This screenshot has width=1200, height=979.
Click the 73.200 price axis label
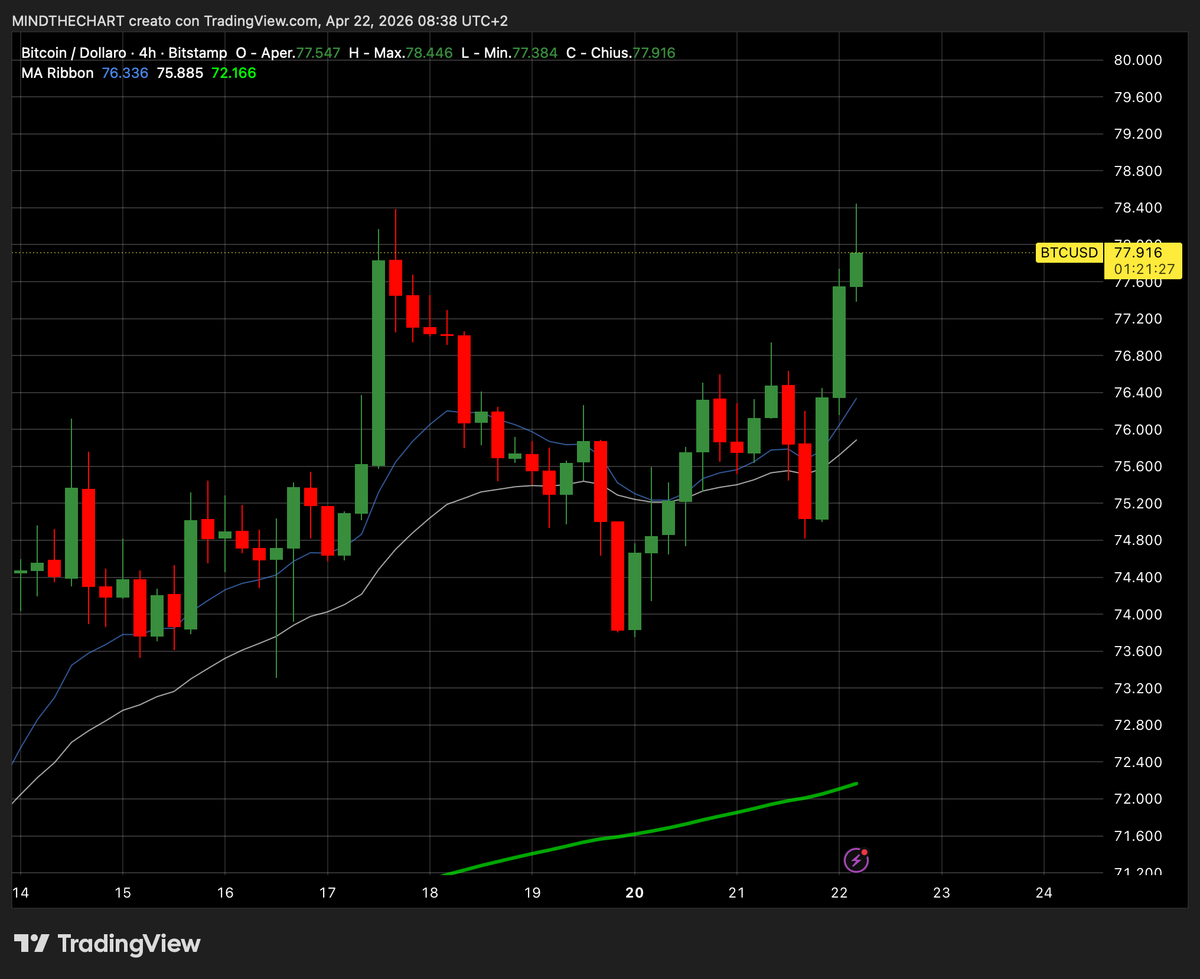click(1137, 688)
